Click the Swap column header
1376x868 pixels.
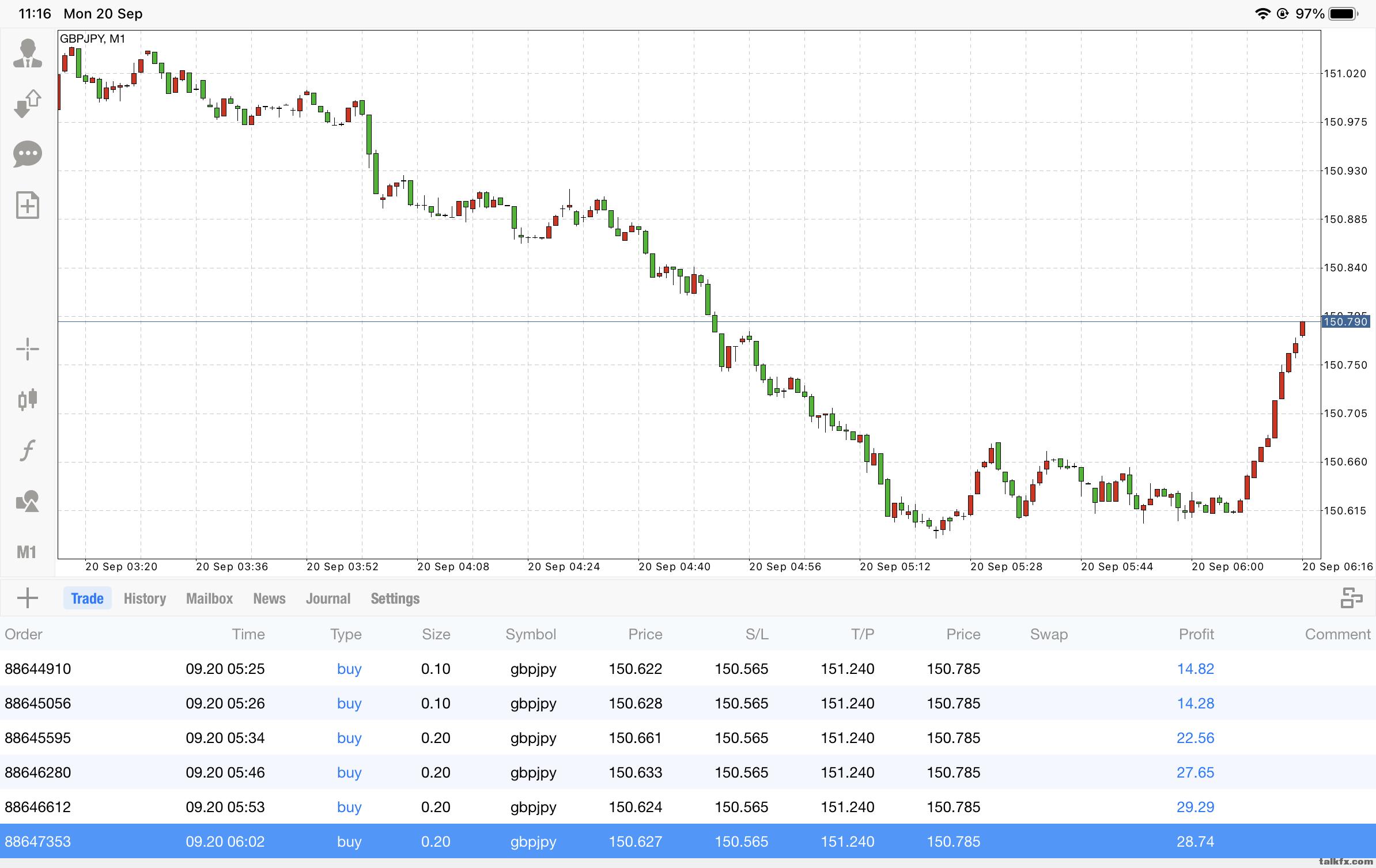click(x=1049, y=634)
